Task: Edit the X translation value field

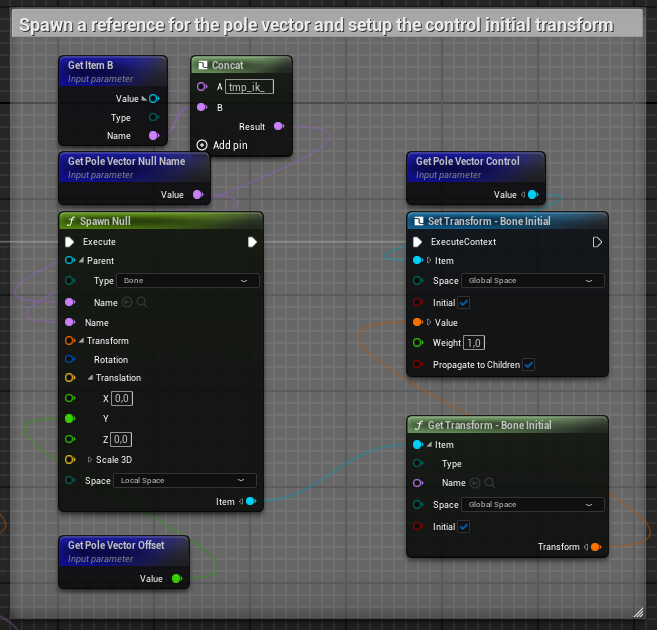Action: point(122,398)
